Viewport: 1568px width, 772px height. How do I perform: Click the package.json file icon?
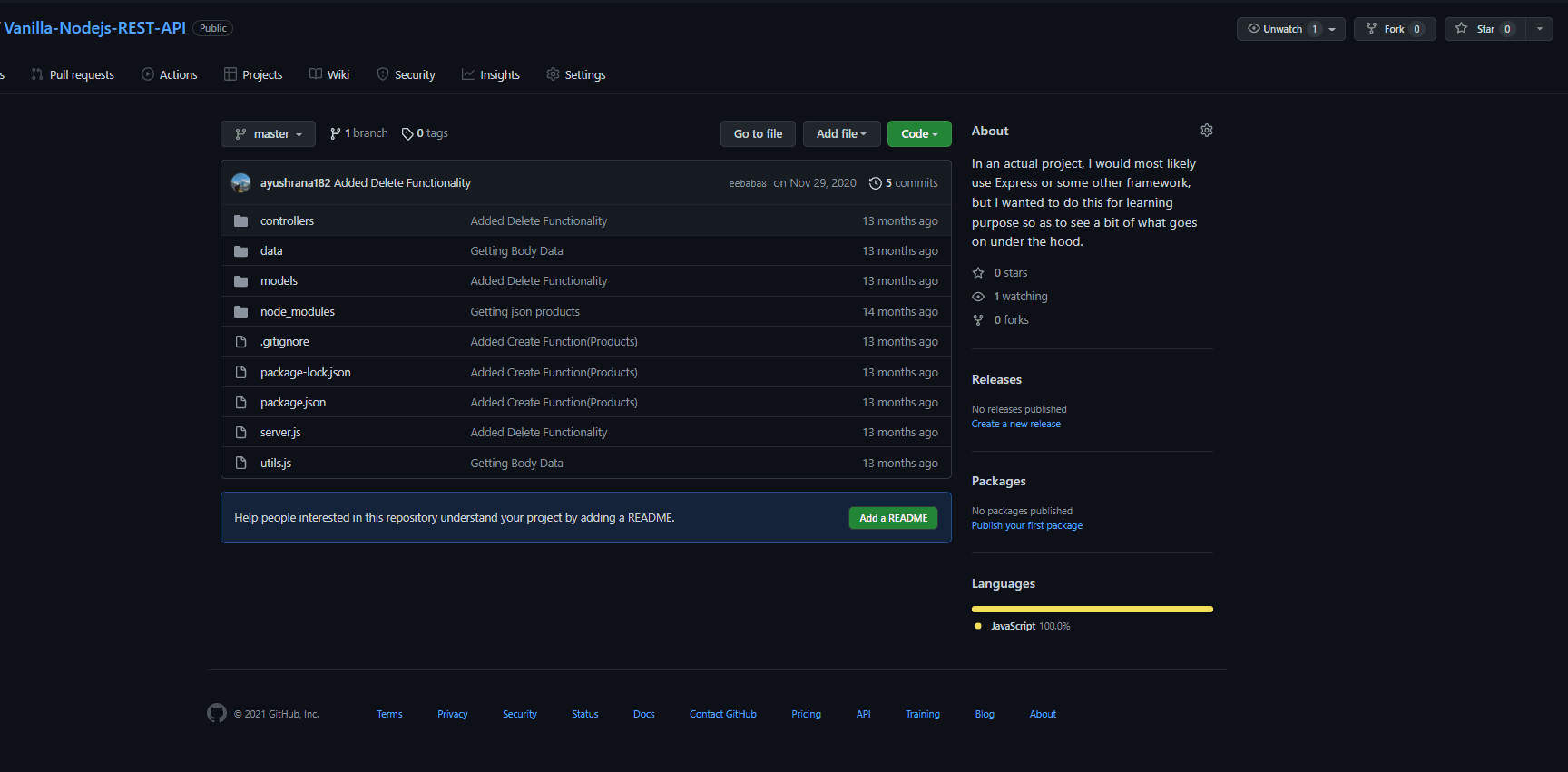(240, 403)
